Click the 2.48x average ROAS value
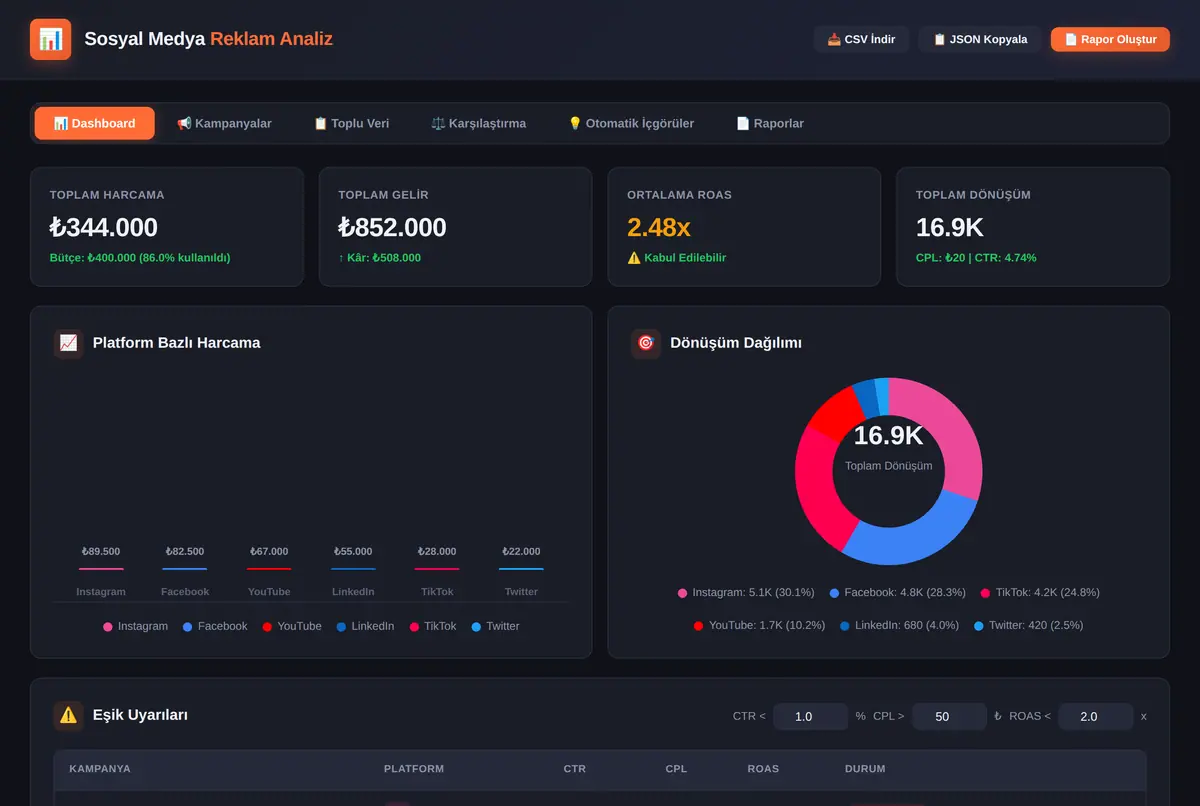Screen dimensions: 1200x806 click(659, 228)
